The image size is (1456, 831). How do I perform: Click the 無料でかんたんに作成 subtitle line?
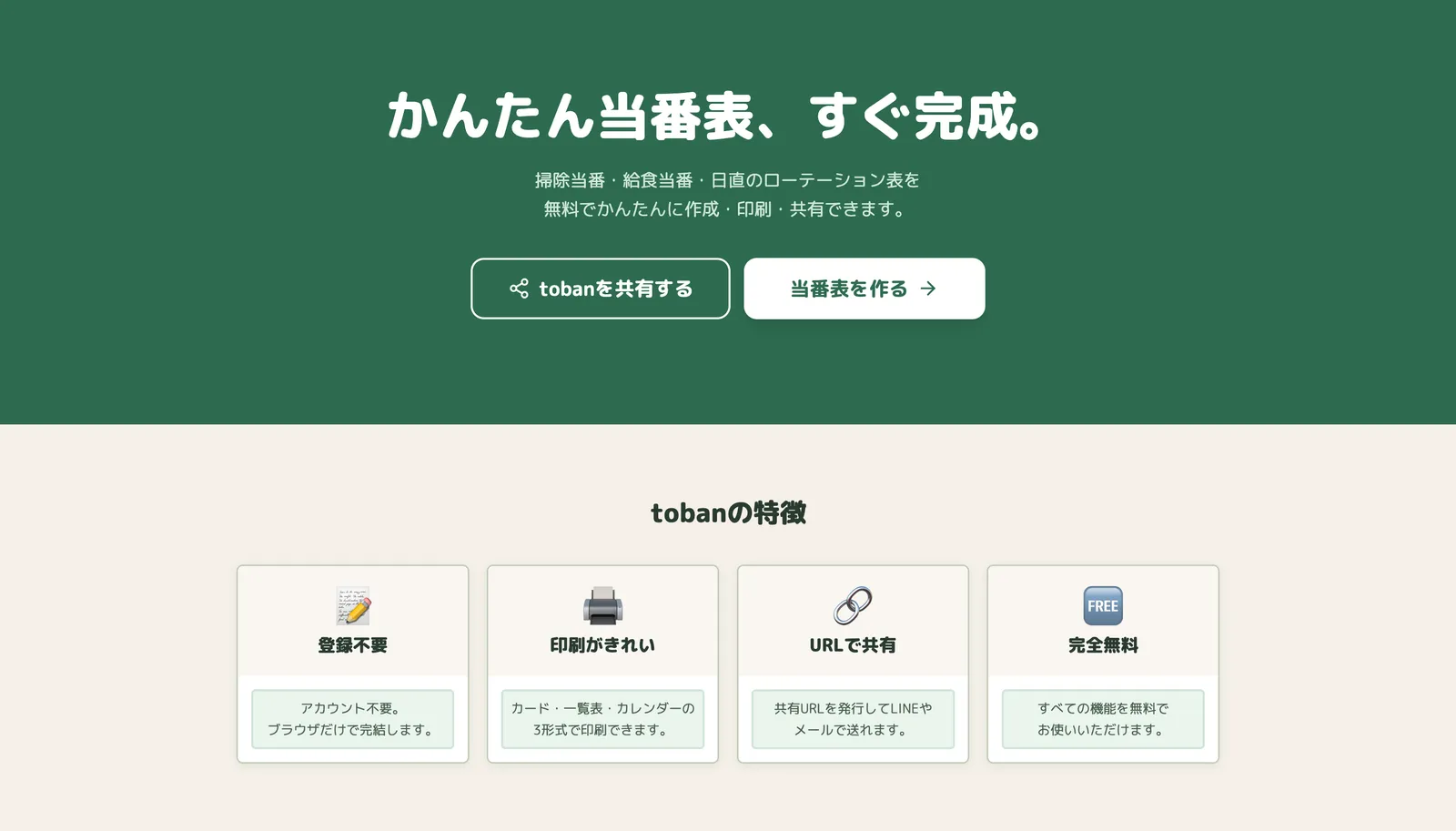[726, 209]
